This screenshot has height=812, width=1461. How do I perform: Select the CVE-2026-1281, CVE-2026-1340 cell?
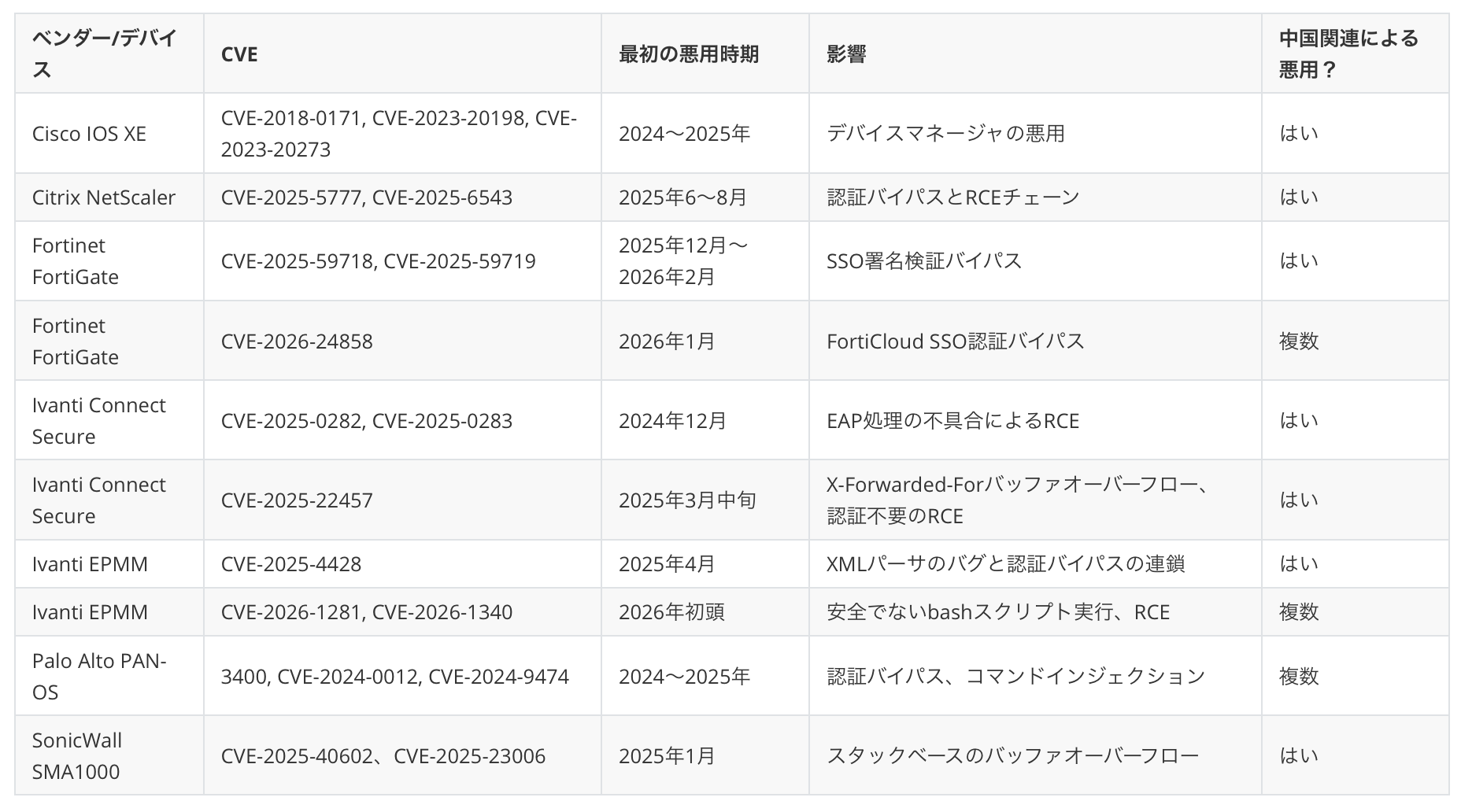coord(366,612)
